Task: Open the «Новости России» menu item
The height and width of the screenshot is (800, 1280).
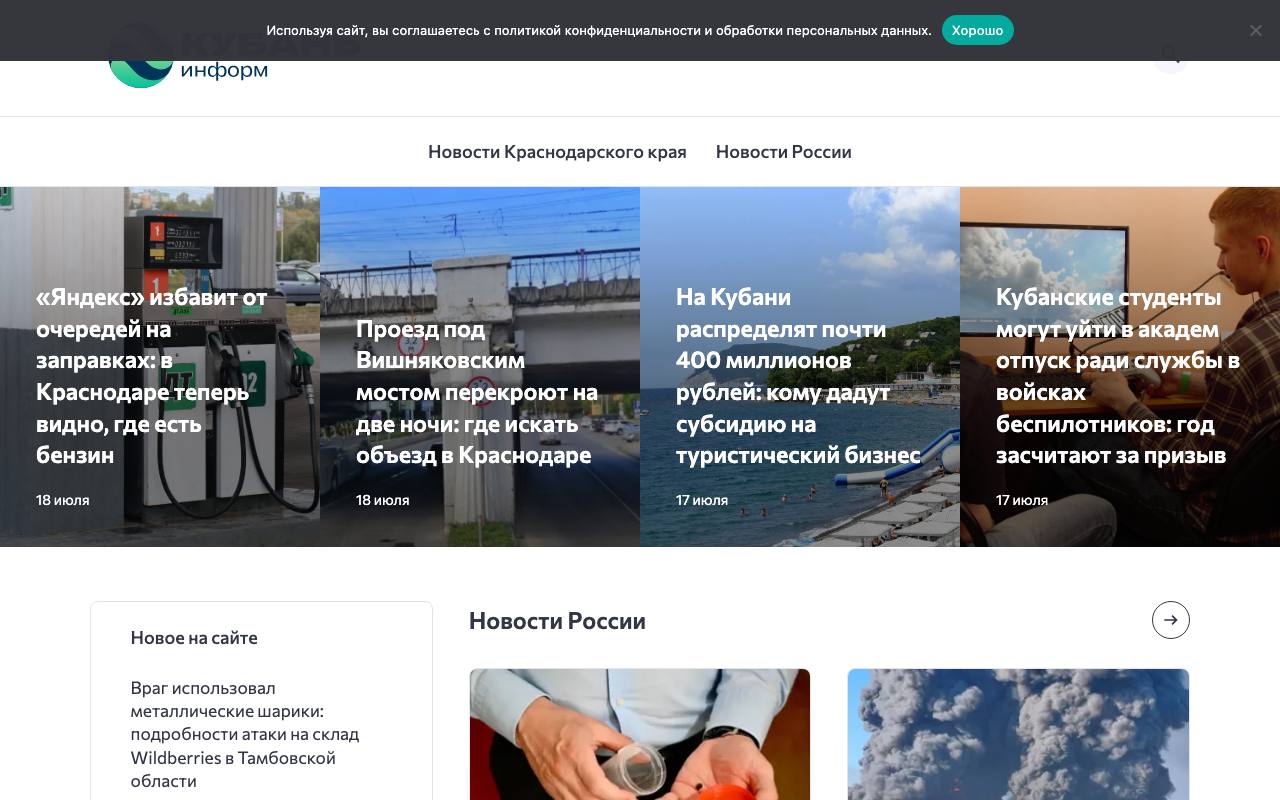Action: pos(783,152)
